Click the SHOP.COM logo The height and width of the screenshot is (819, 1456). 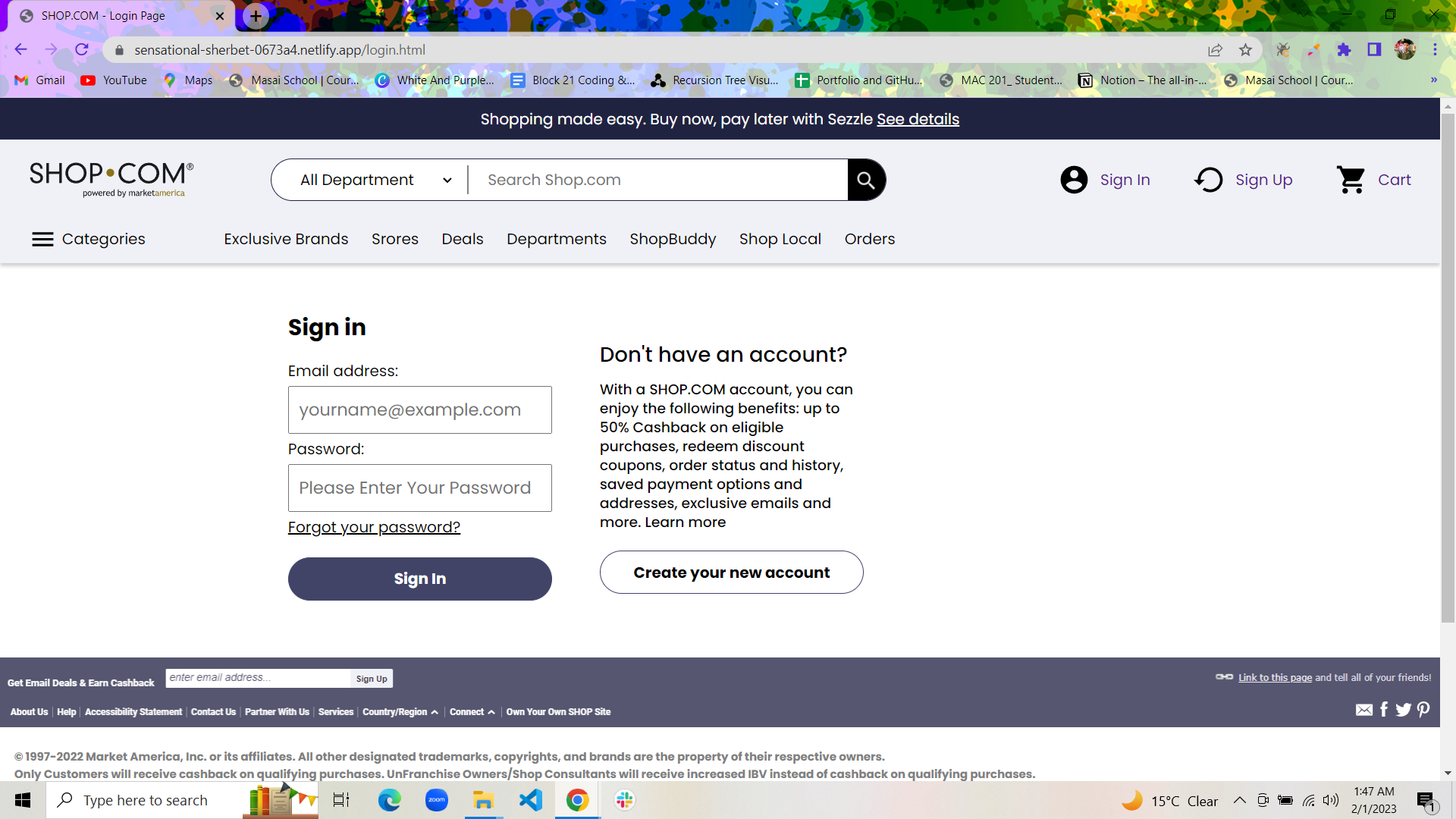point(111,179)
